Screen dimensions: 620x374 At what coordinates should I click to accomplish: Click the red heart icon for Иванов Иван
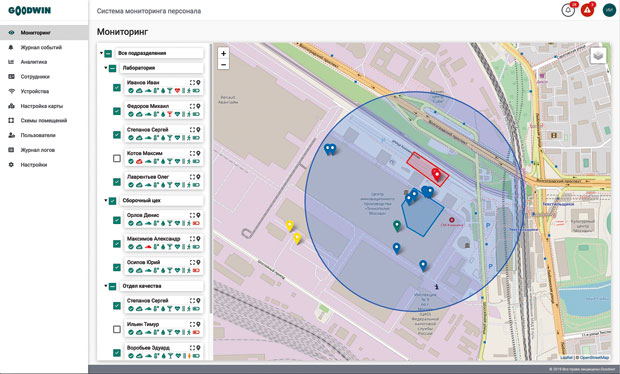pyautogui.click(x=178, y=91)
